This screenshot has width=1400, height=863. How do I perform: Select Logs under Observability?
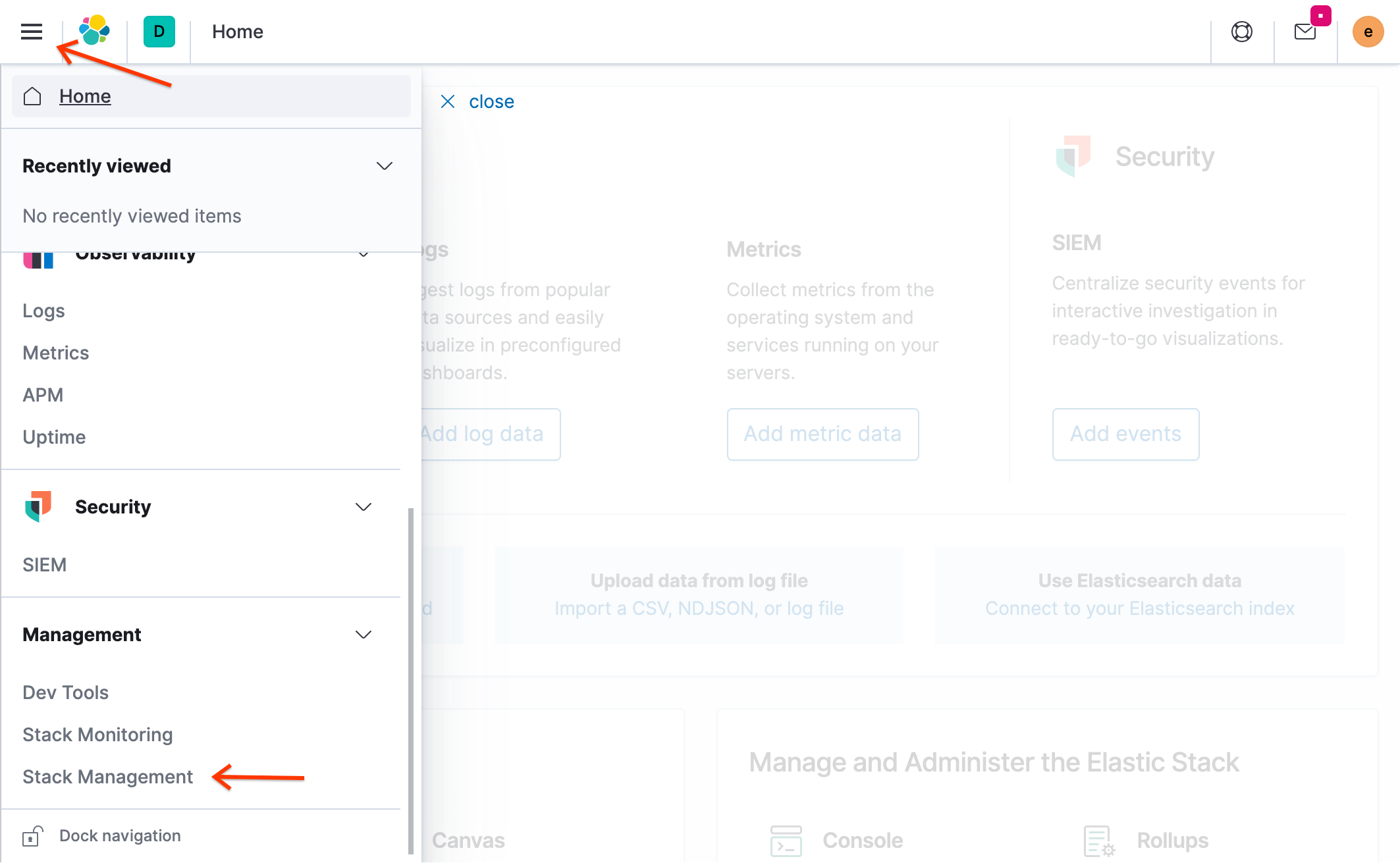point(44,310)
